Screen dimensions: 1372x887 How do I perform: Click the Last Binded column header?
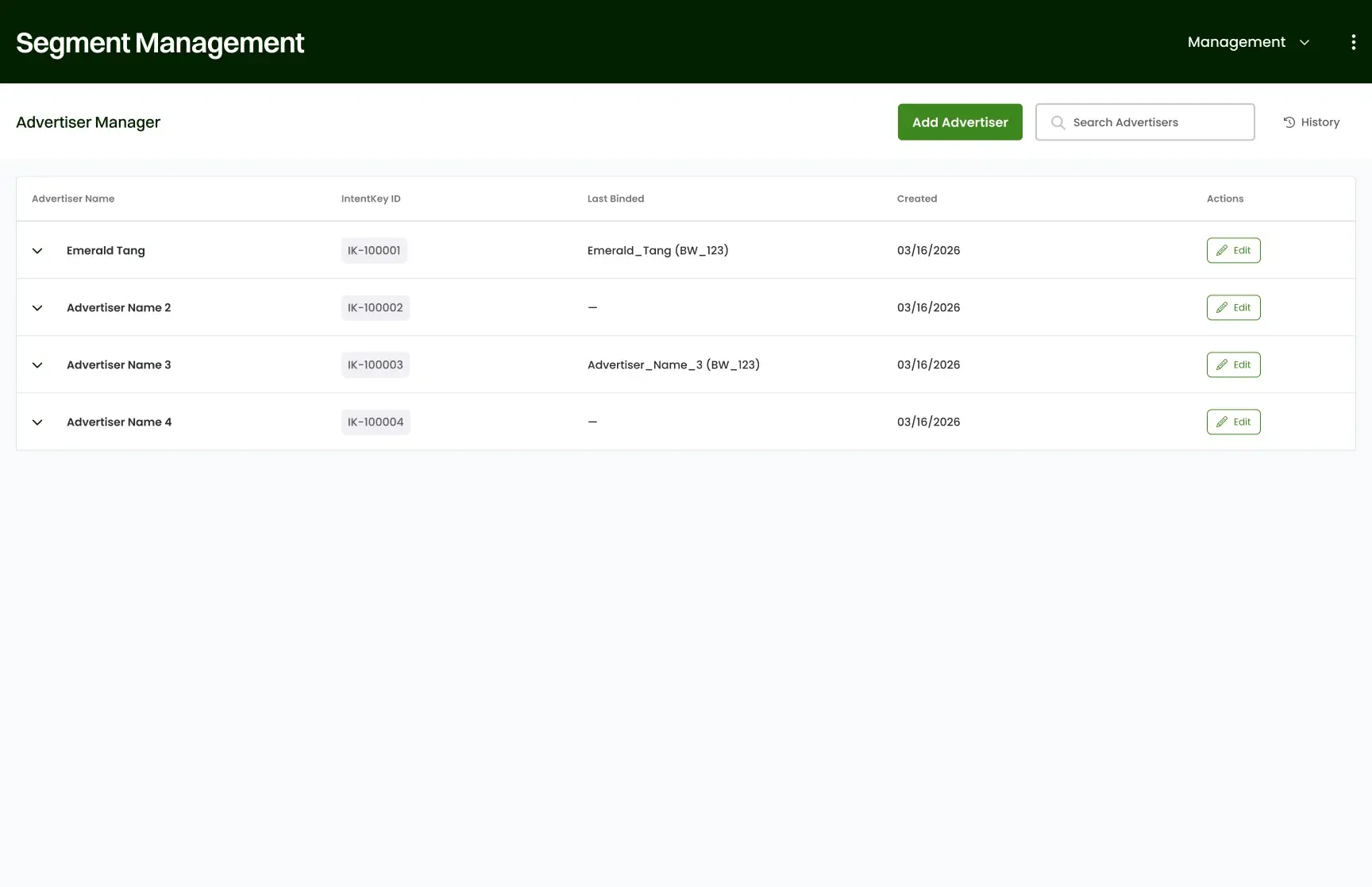point(615,199)
